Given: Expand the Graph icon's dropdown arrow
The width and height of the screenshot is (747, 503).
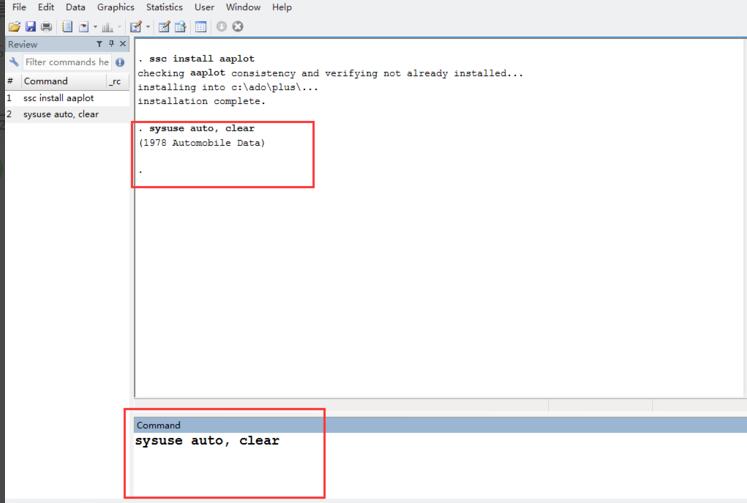Looking at the screenshot, I should [x=119, y=27].
